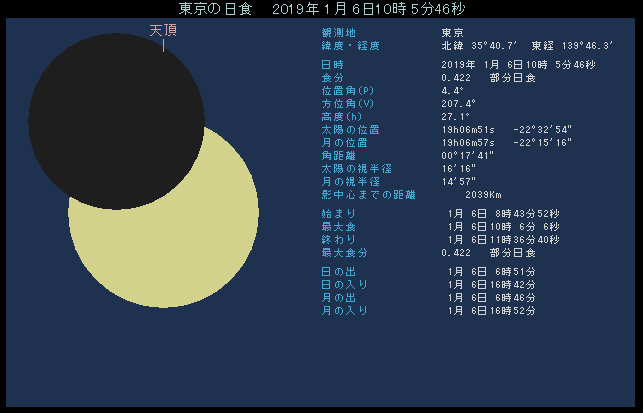Select the 観測地 label
This screenshot has width=643, height=413.
[x=338, y=32]
